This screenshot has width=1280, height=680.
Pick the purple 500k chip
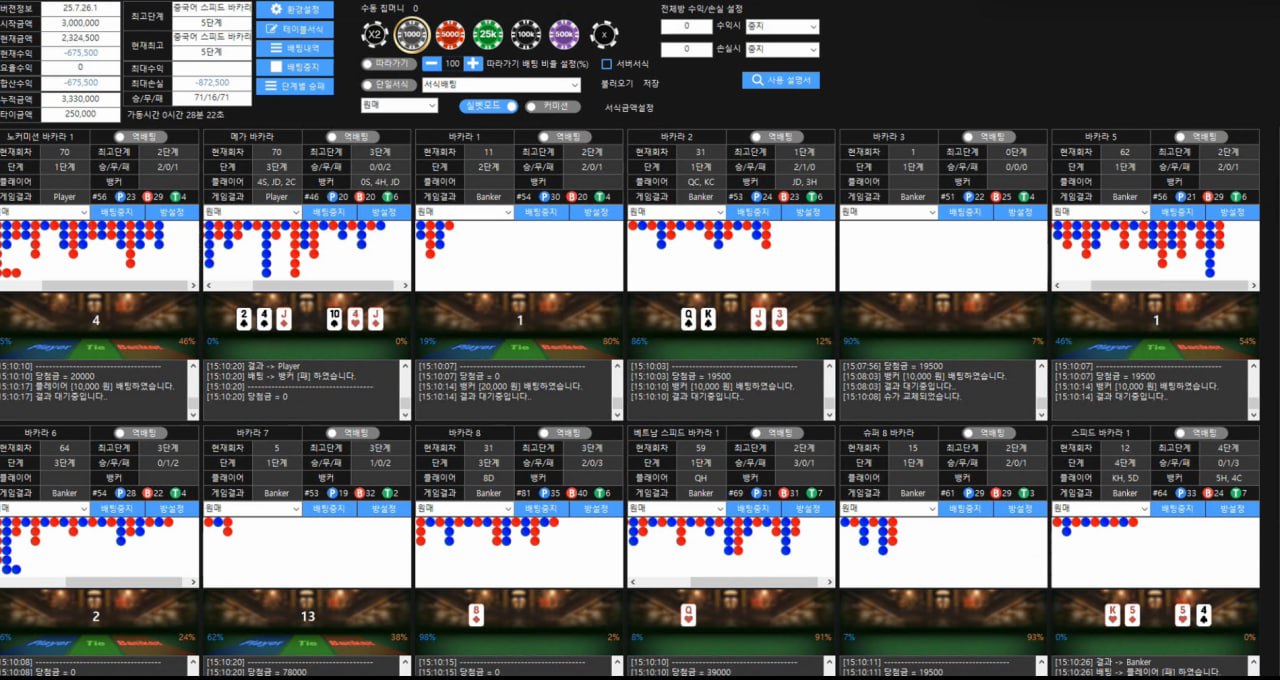tap(565, 35)
